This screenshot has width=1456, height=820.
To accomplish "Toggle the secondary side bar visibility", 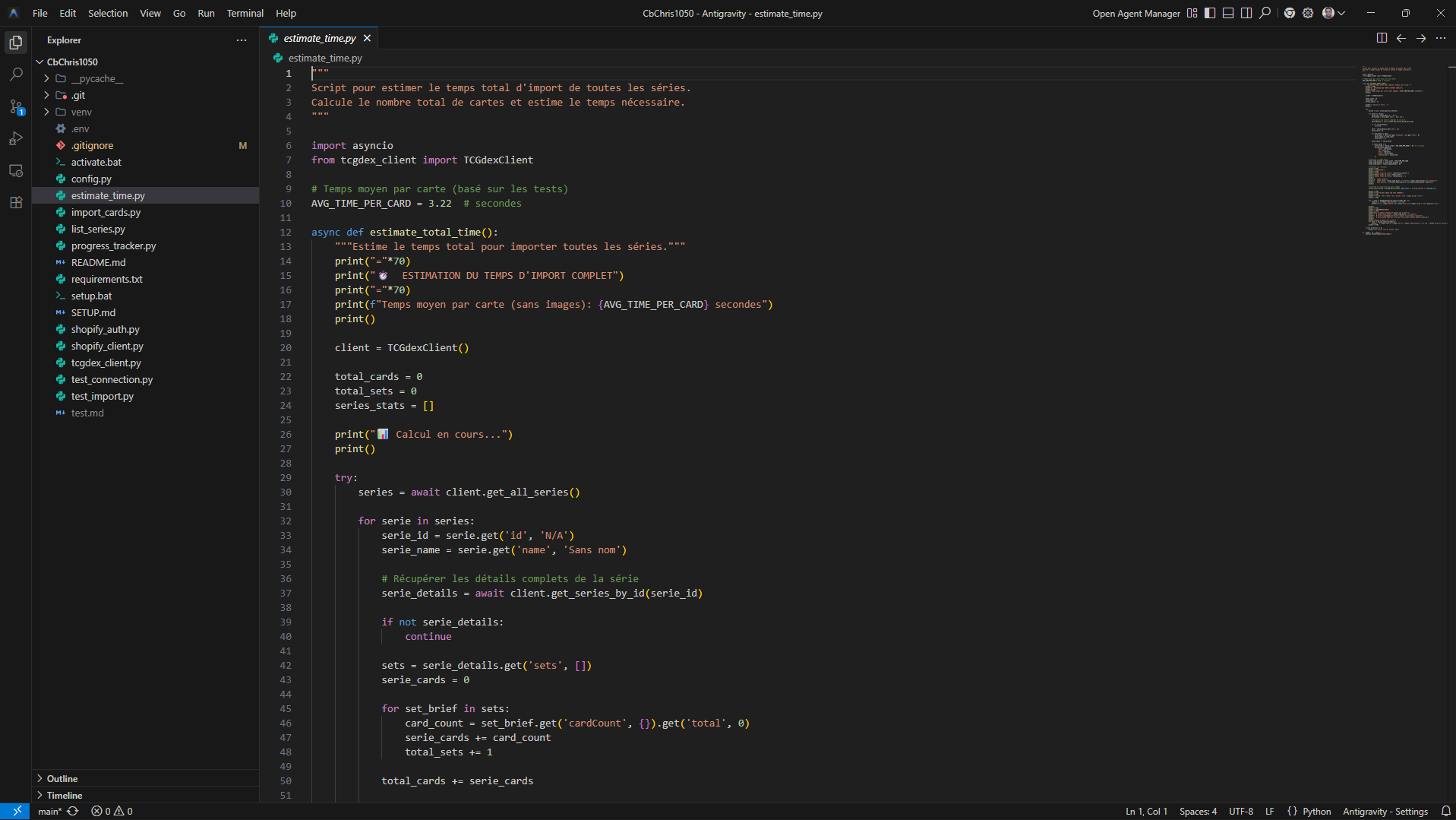I will (x=1246, y=13).
